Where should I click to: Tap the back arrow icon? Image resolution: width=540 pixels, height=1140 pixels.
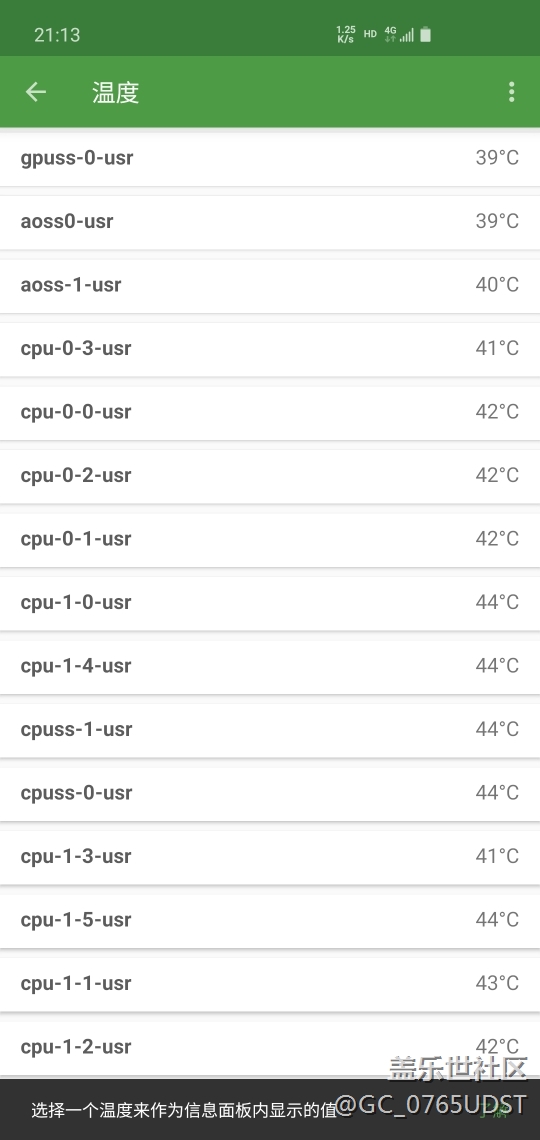(x=36, y=92)
